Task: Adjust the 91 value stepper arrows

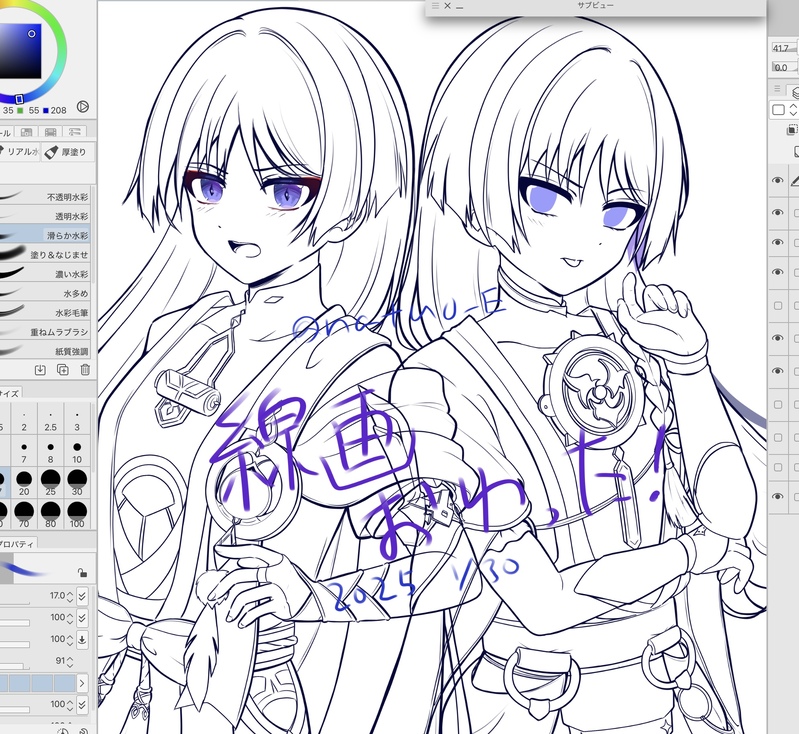Action: 70,661
